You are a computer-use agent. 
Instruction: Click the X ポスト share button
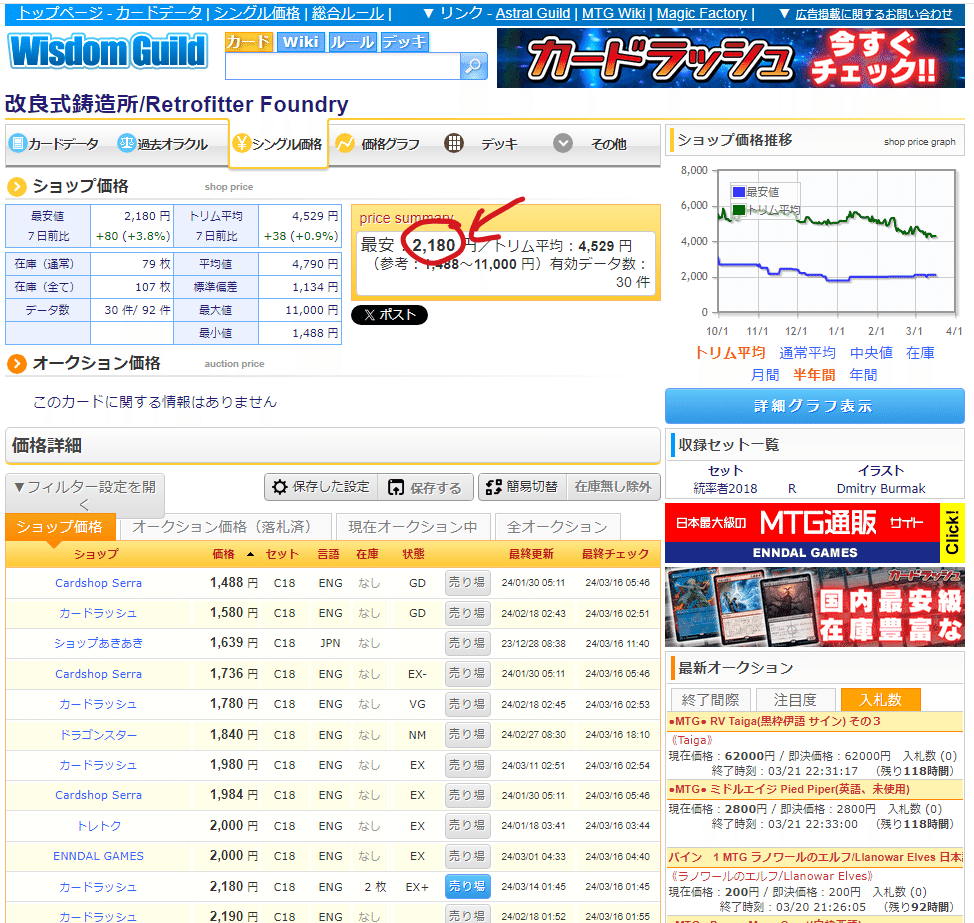[x=389, y=315]
